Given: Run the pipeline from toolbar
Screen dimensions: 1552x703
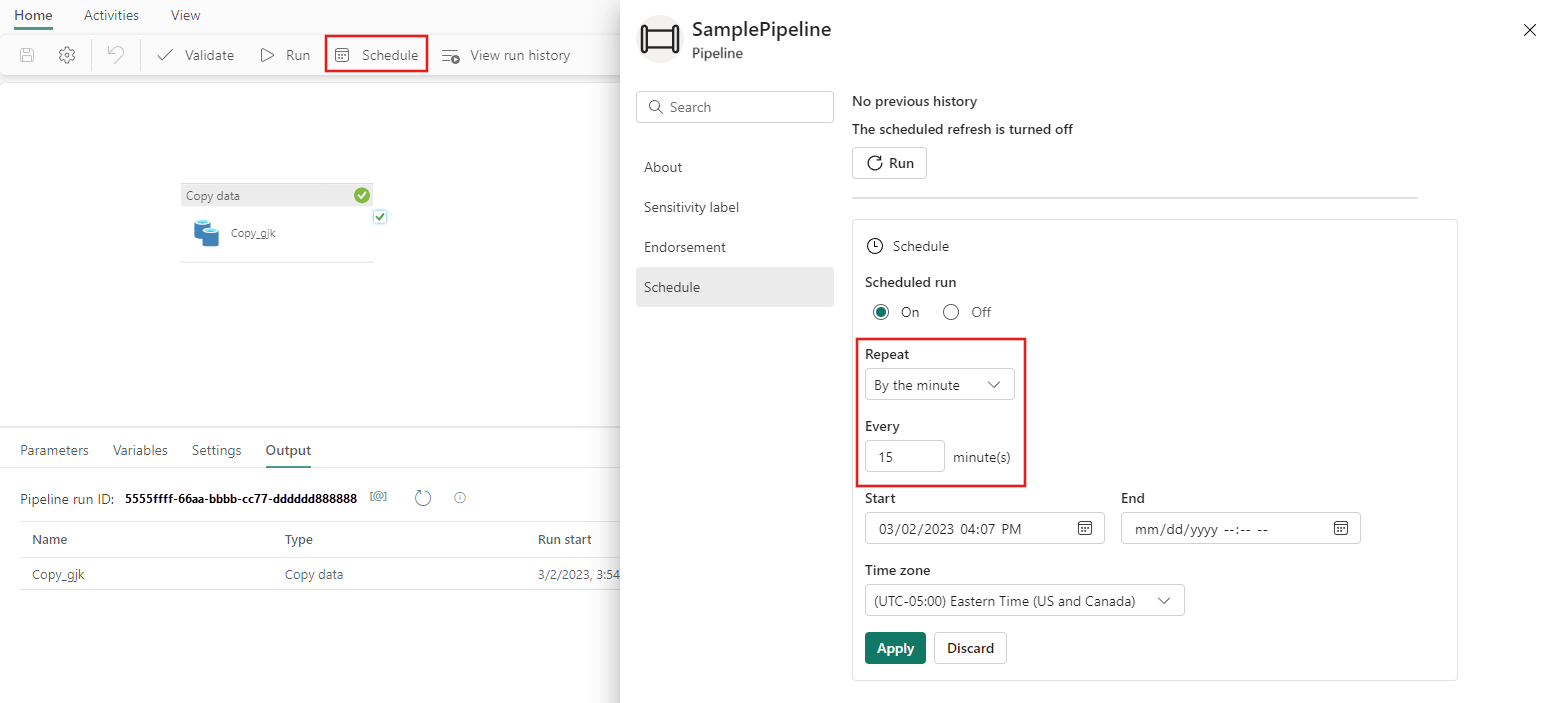Looking at the screenshot, I should (x=285, y=55).
